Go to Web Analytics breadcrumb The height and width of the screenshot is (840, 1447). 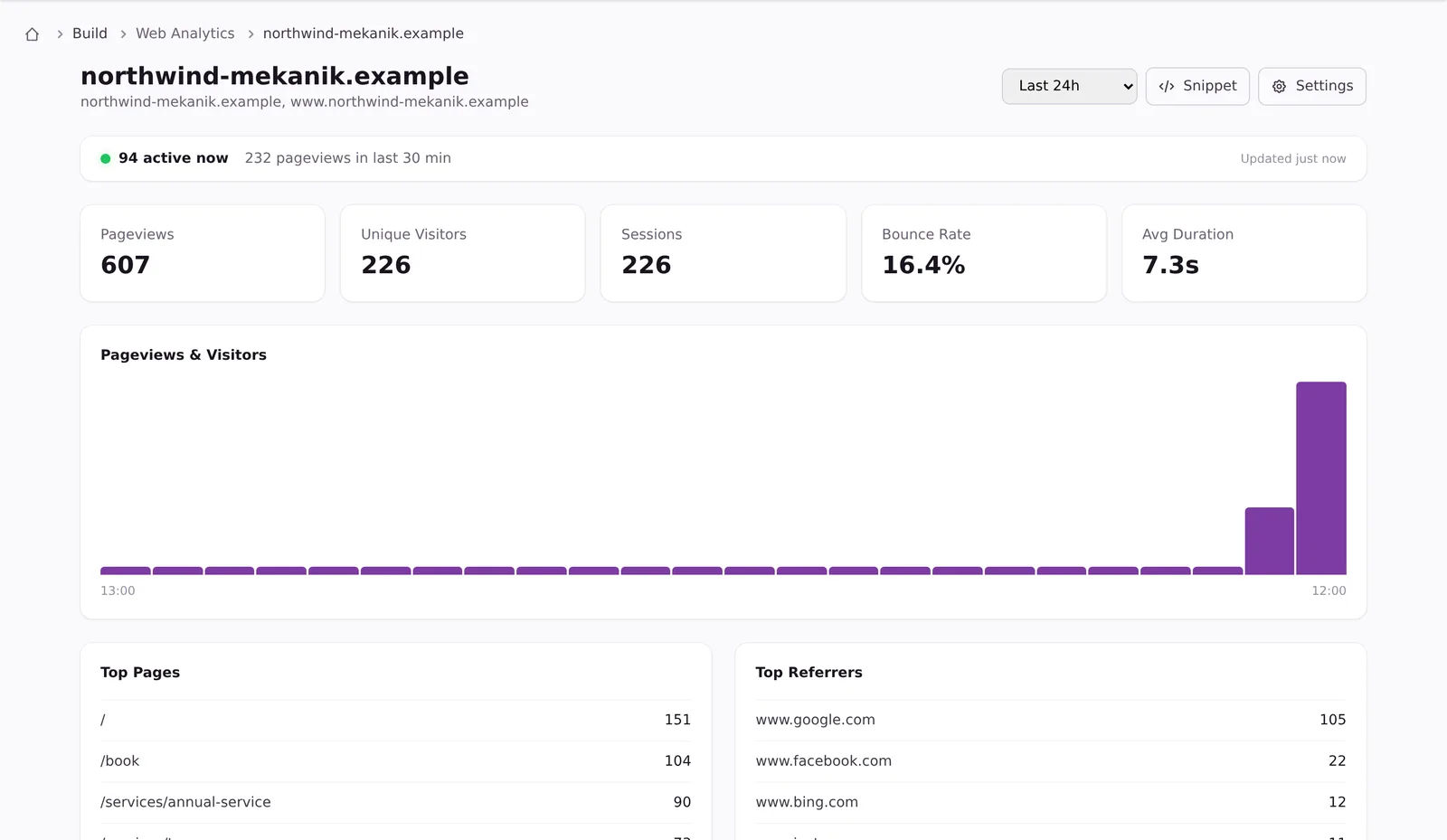(184, 33)
